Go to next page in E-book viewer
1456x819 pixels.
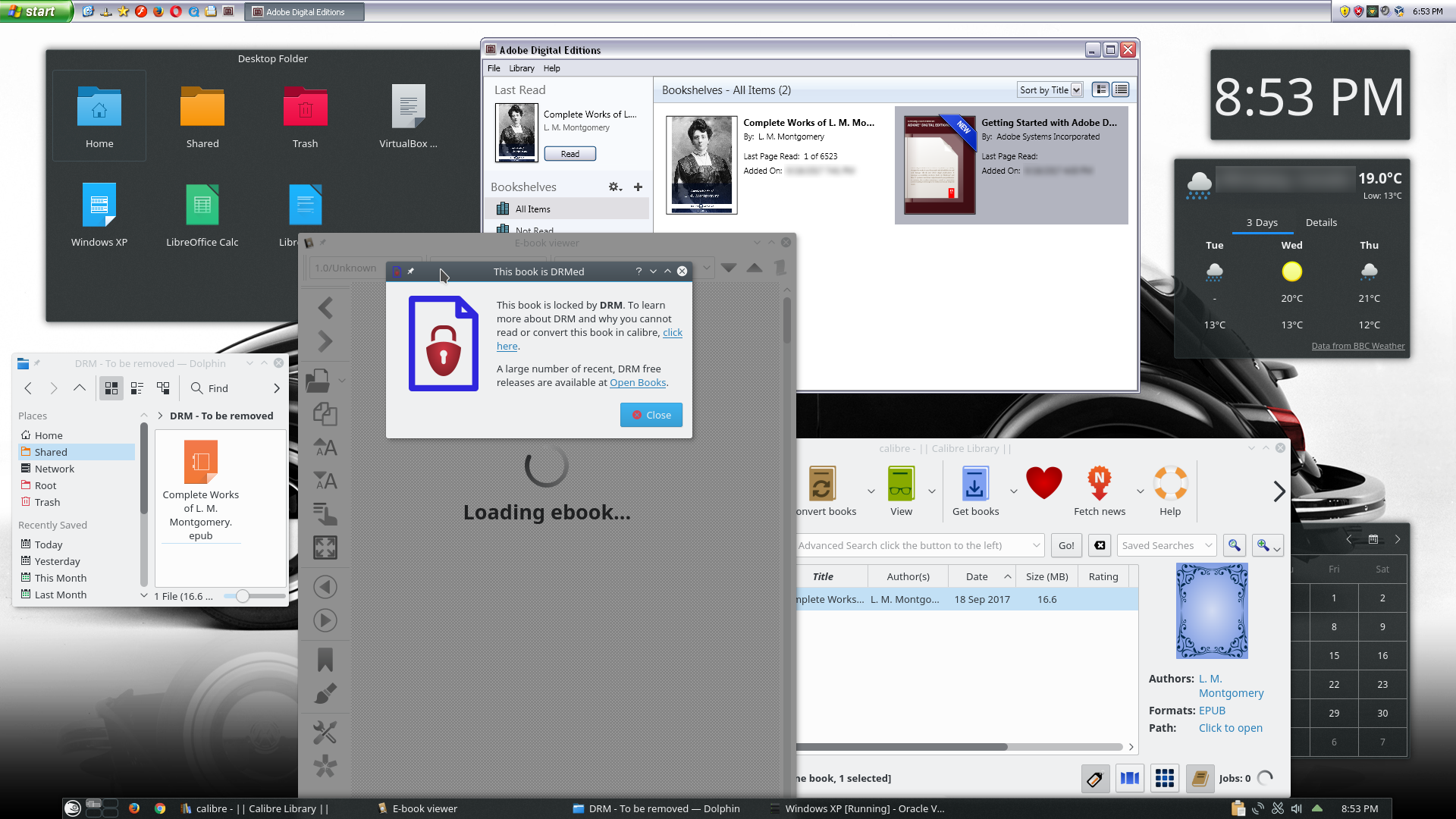coord(325,341)
